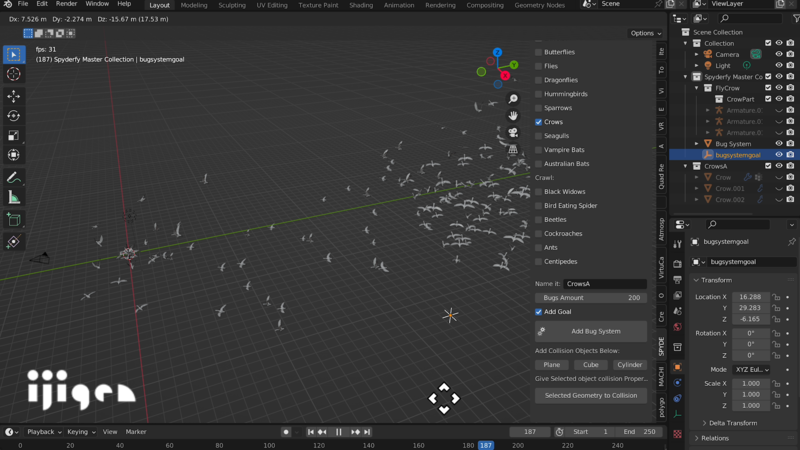800x450 pixels.
Task: Toggle the camera view icon
Action: pyautogui.click(x=513, y=133)
